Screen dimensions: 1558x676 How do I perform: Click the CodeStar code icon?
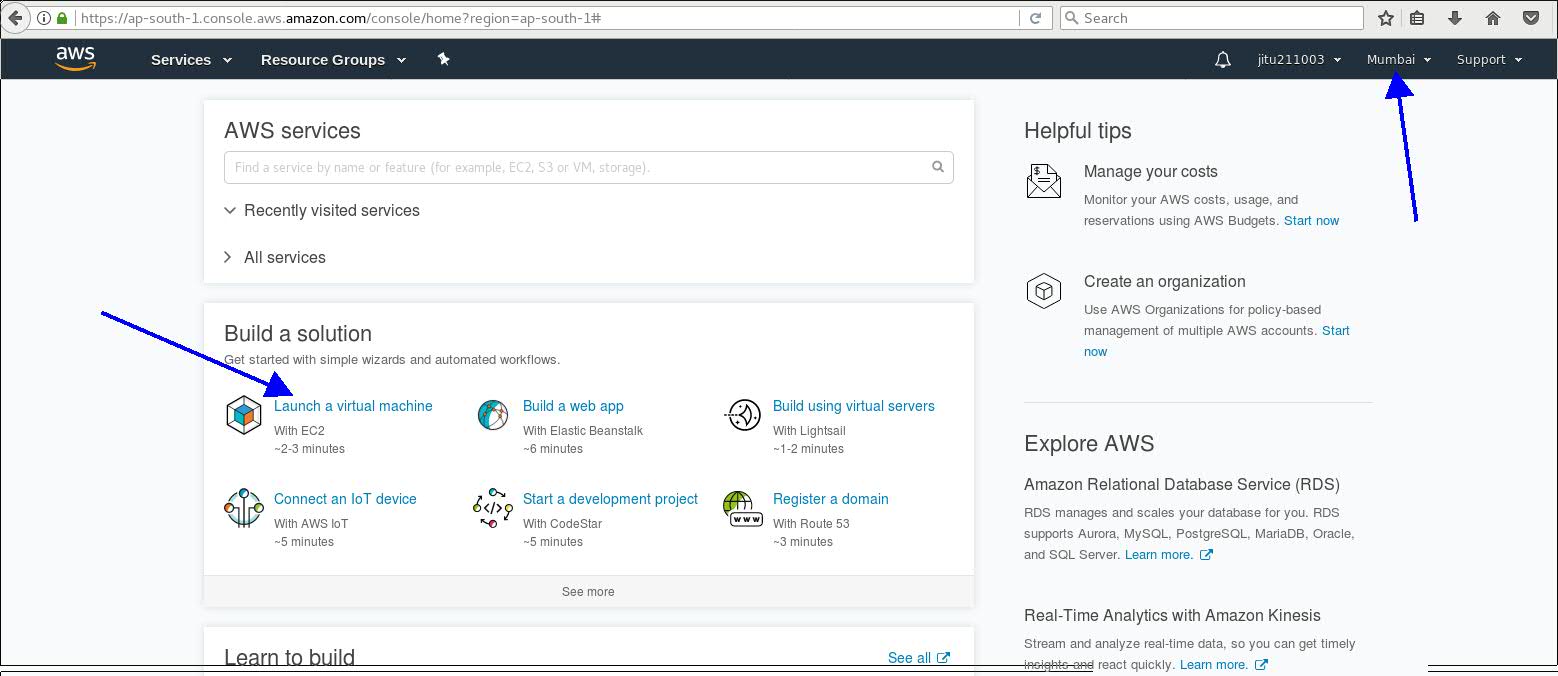point(493,508)
